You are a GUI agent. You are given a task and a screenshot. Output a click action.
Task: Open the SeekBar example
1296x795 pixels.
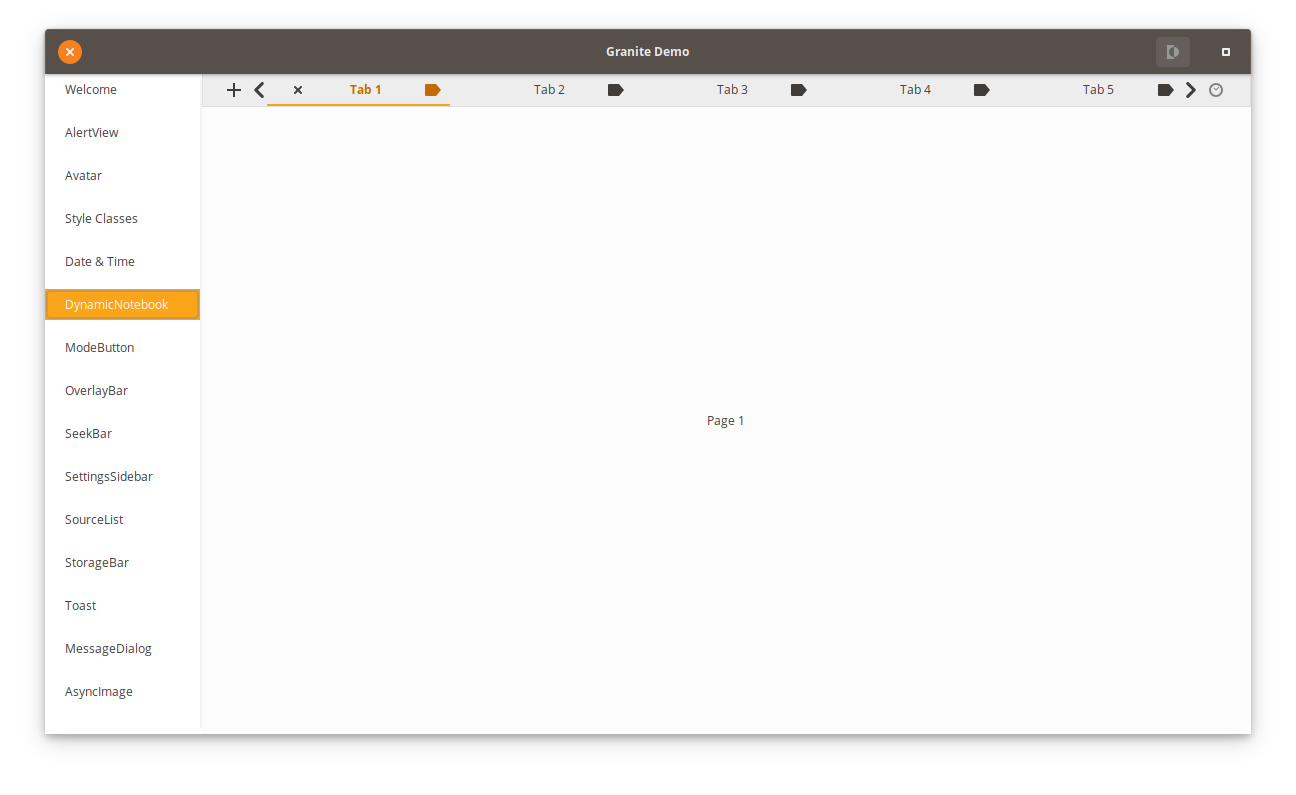coord(88,433)
